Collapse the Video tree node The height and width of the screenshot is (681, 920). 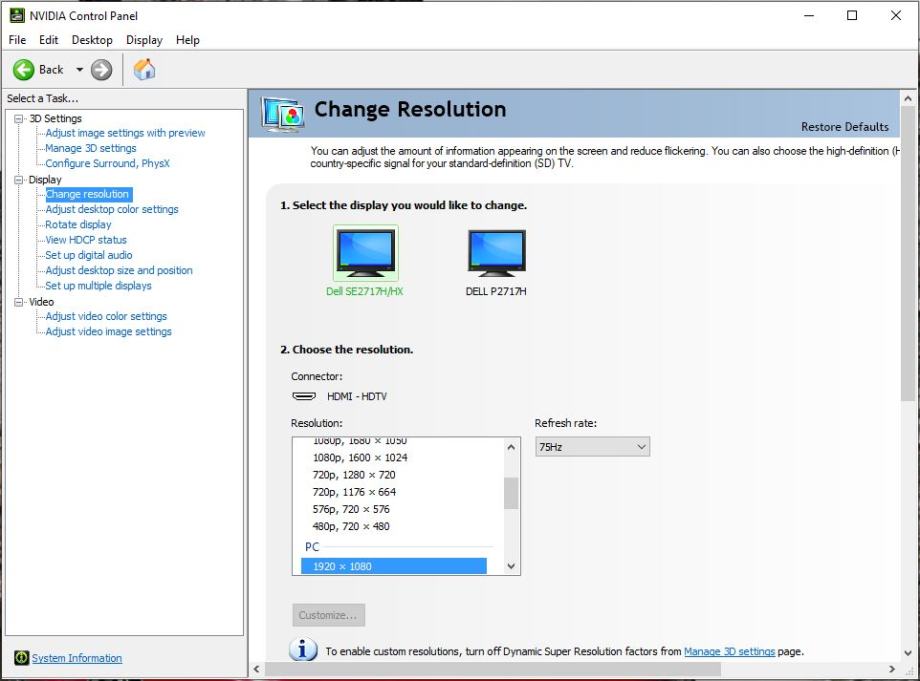pyautogui.click(x=20, y=302)
